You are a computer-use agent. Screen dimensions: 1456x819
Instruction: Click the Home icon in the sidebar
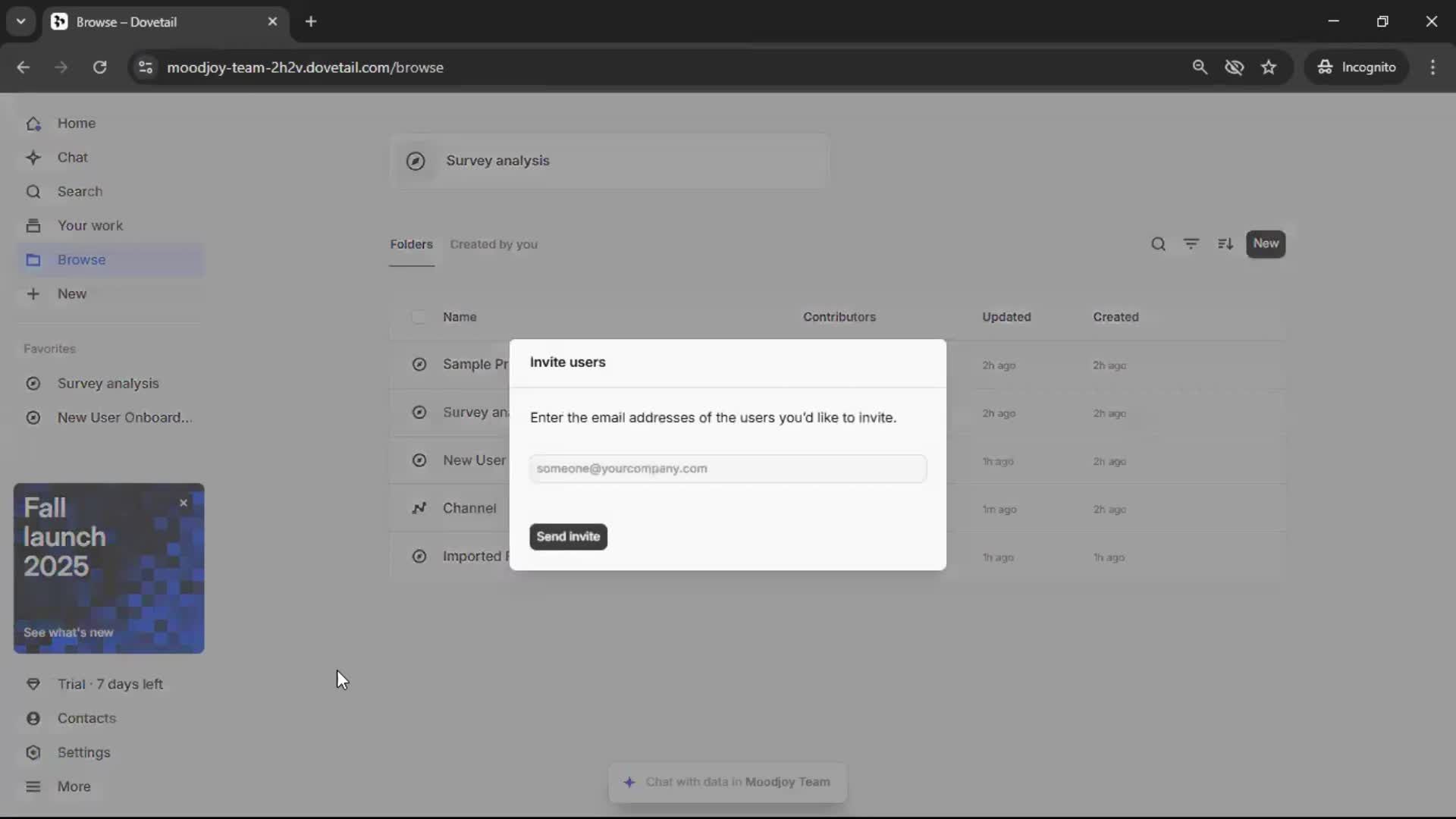33,124
